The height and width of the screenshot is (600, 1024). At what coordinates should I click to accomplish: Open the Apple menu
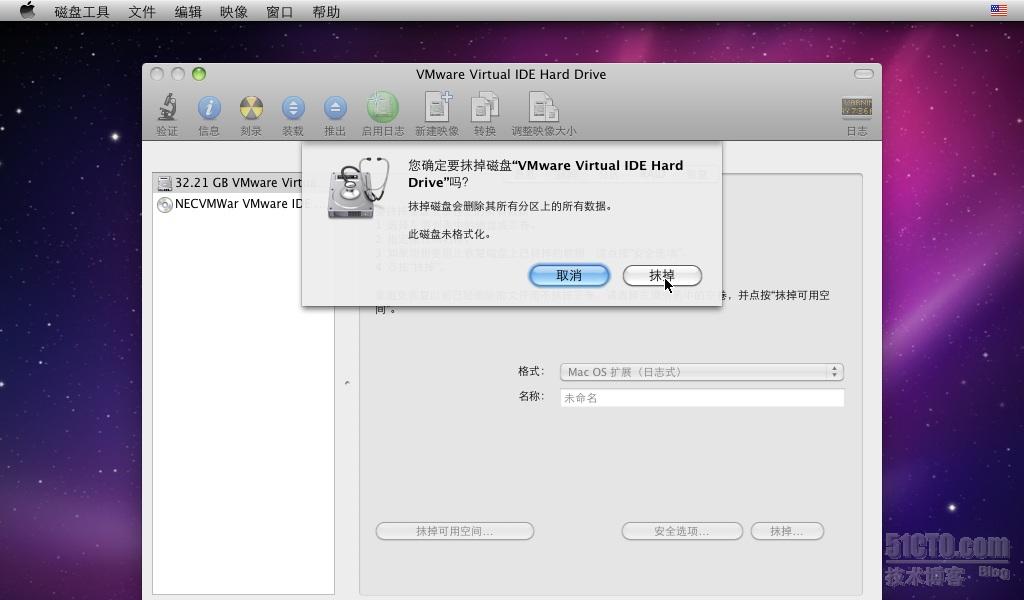[27, 10]
